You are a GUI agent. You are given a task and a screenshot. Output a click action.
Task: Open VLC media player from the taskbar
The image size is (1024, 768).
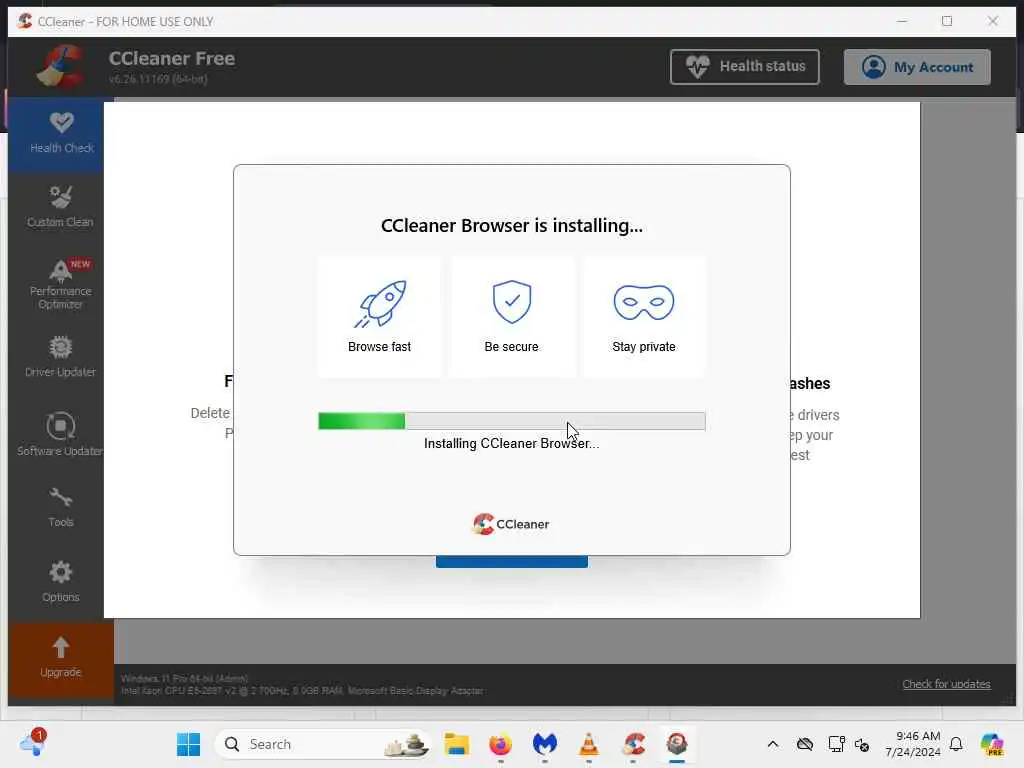(x=589, y=744)
